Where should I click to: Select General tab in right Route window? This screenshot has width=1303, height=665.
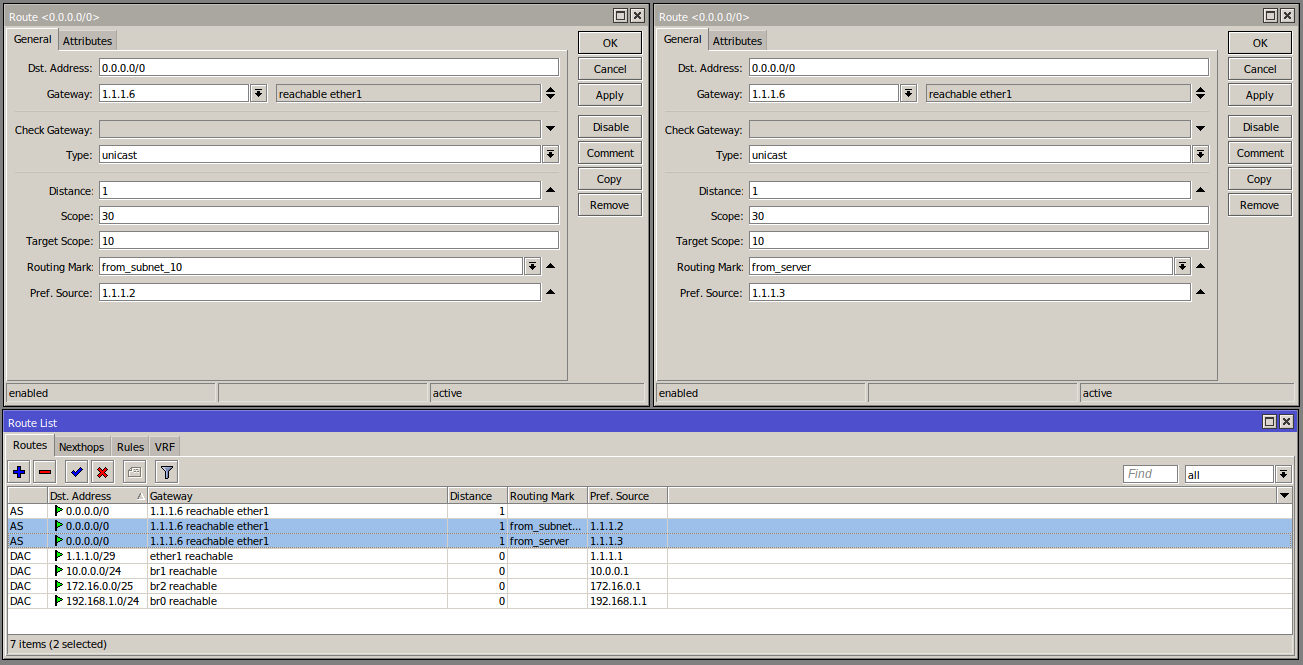pyautogui.click(x=683, y=39)
